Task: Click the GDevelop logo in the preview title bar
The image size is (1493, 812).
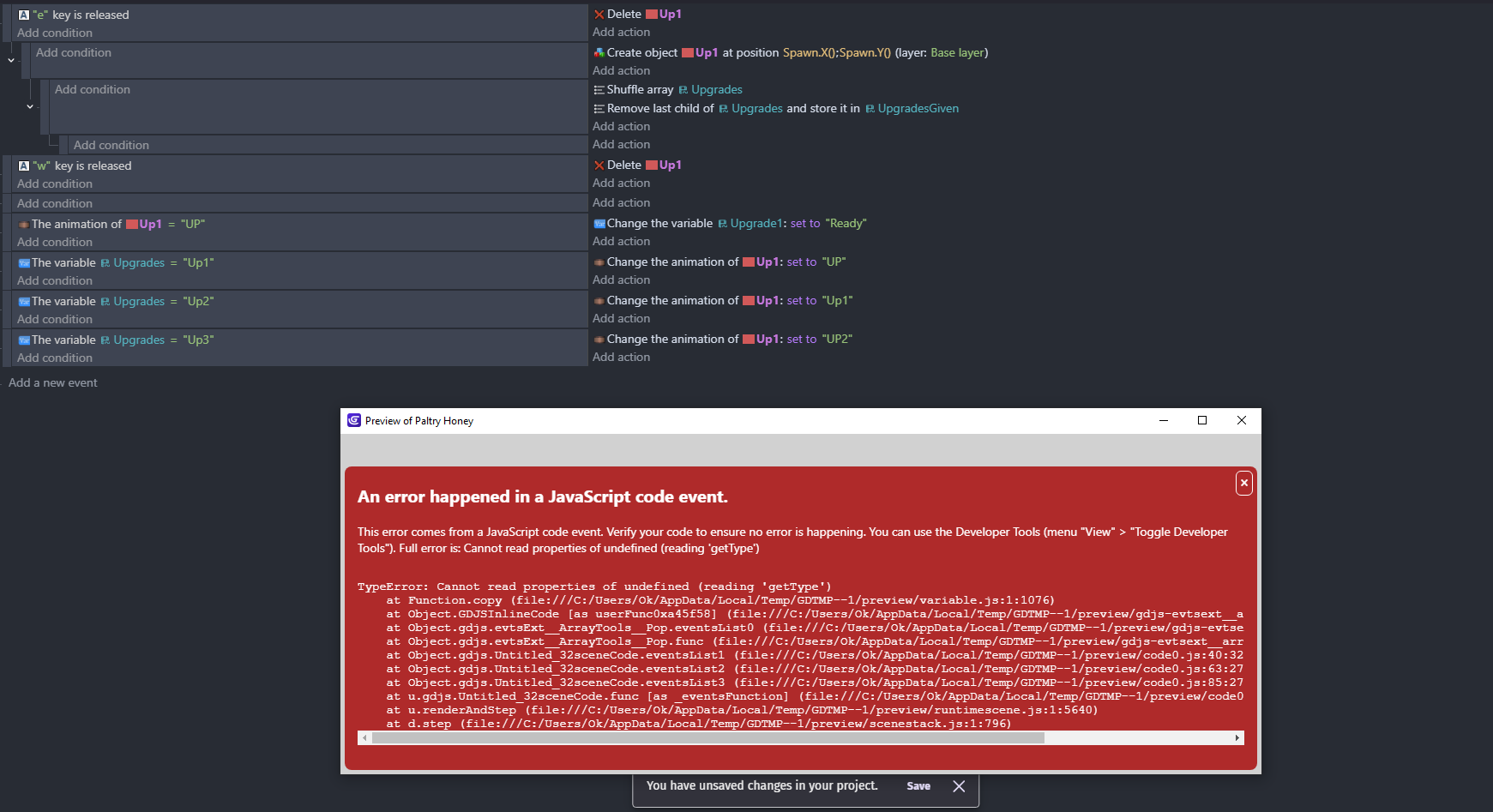Action: pyautogui.click(x=354, y=420)
